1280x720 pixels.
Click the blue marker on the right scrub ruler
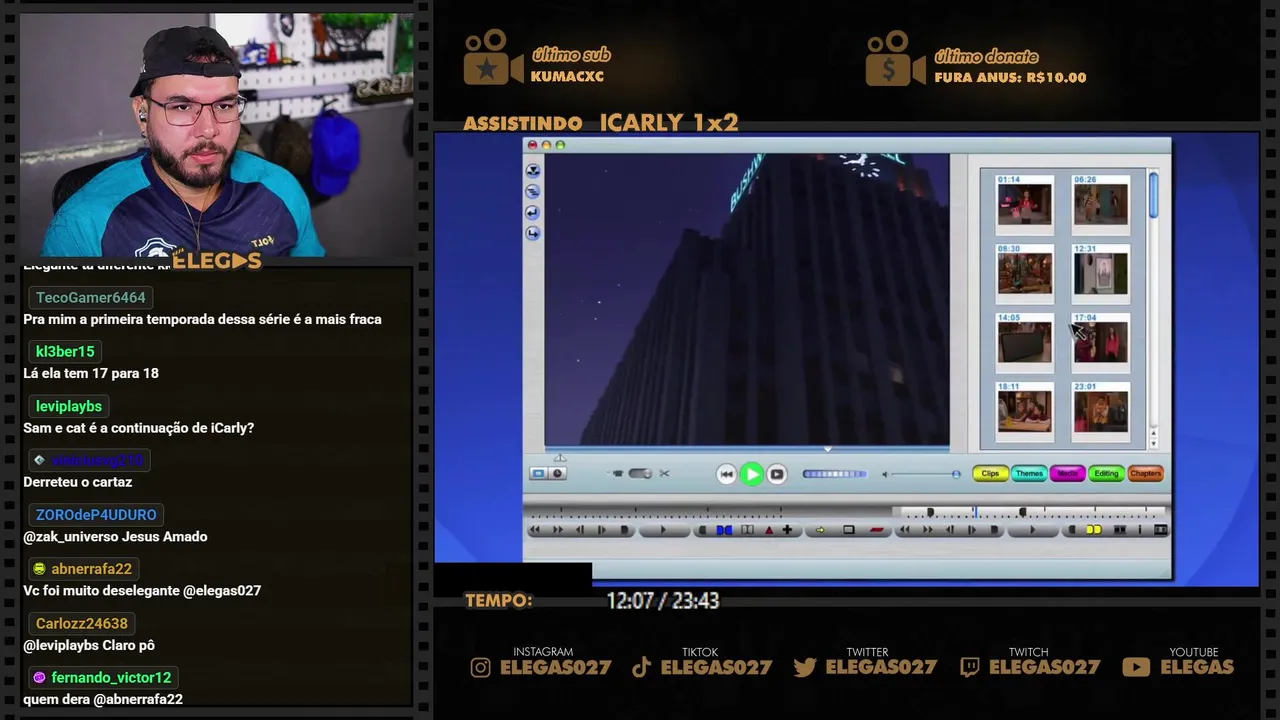pos(976,512)
